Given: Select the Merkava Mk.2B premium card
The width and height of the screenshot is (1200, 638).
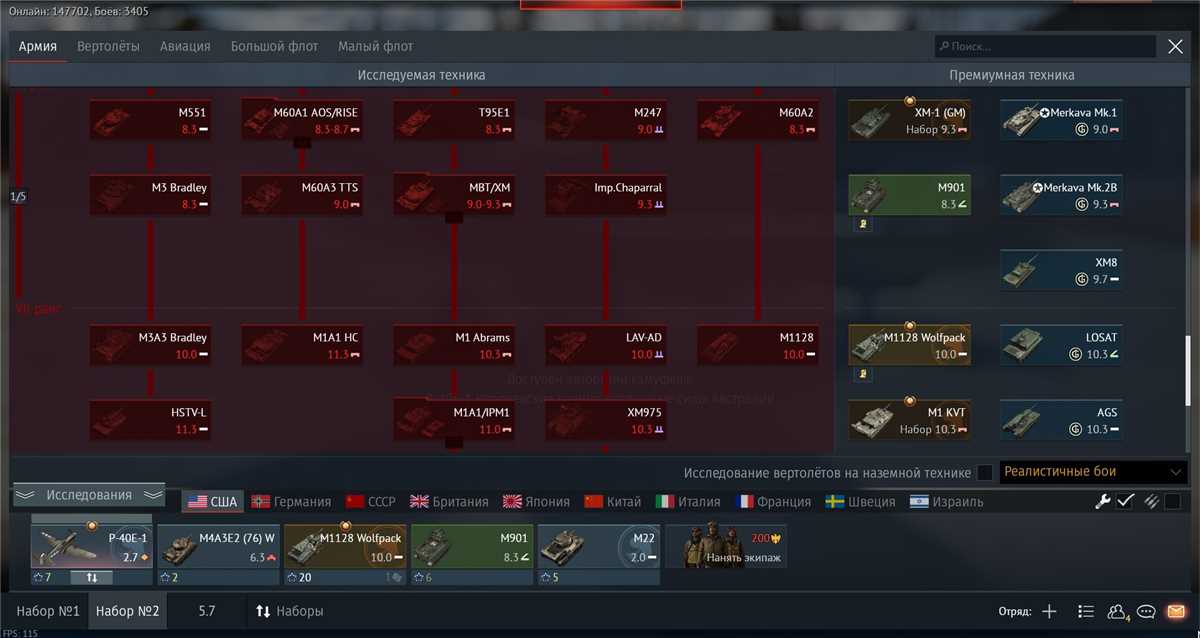Looking at the screenshot, I should [x=1061, y=195].
